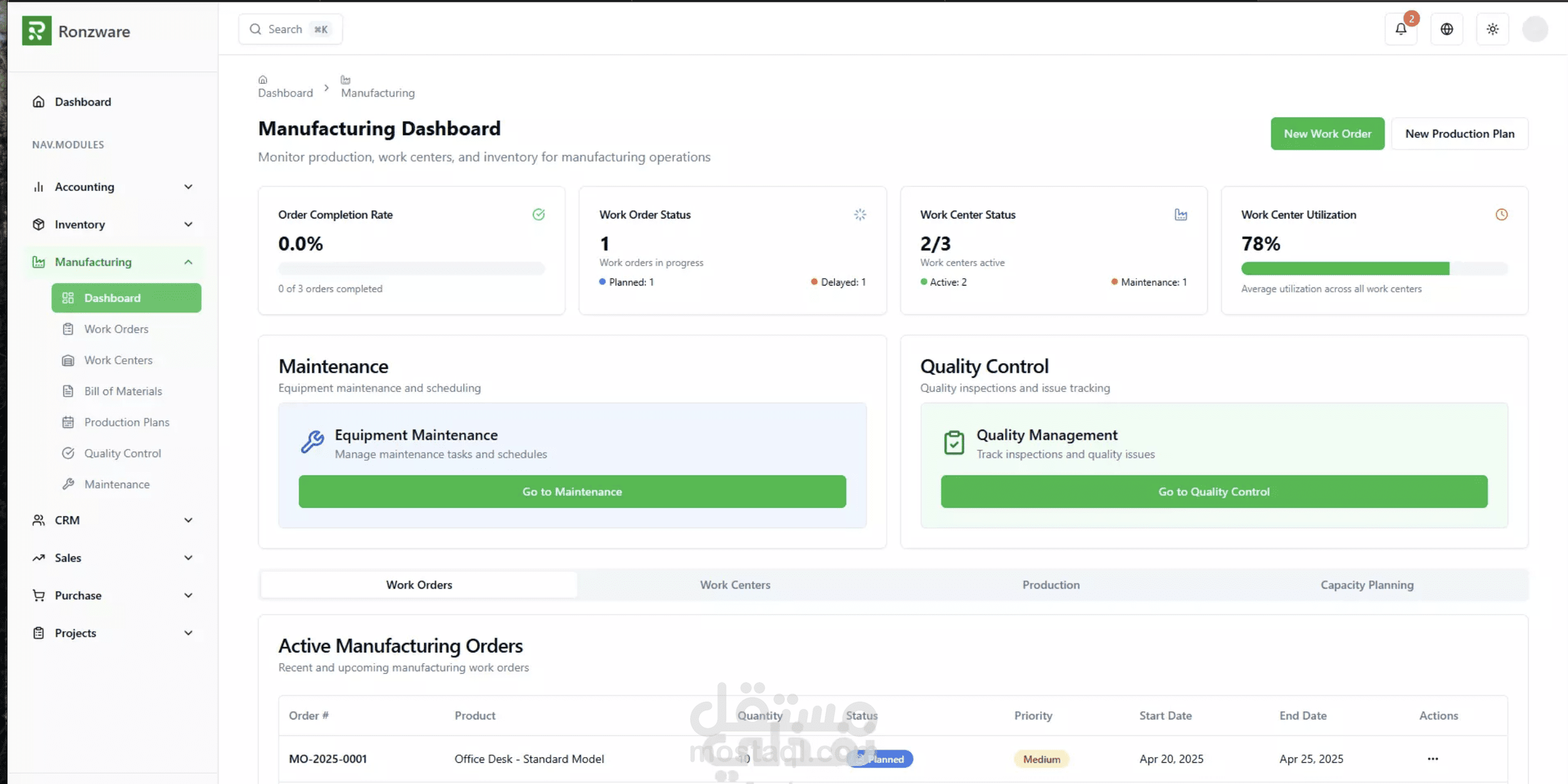This screenshot has width=1568, height=784.
Task: Switch to the Capacity Planning tab
Action: pyautogui.click(x=1367, y=584)
